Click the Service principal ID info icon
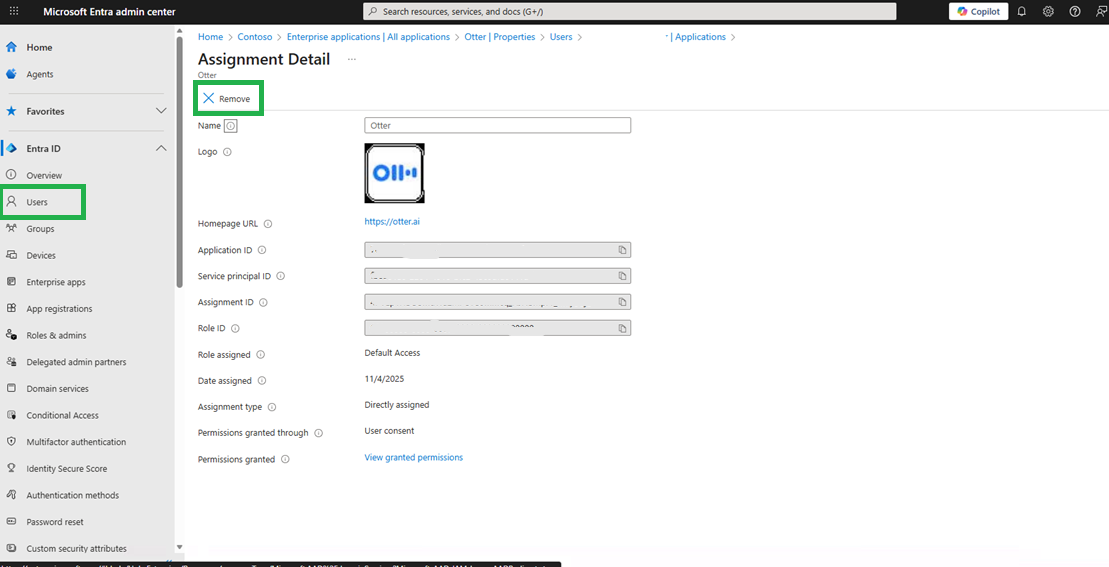The image size is (1109, 567). 281,276
